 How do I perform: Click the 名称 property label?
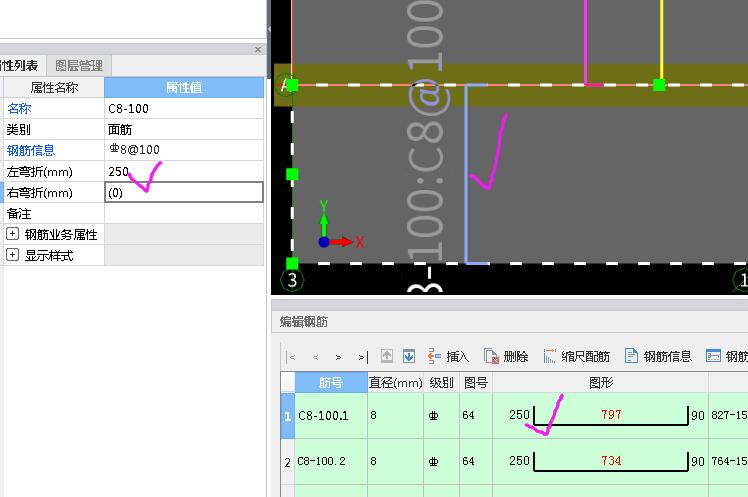pyautogui.click(x=20, y=108)
